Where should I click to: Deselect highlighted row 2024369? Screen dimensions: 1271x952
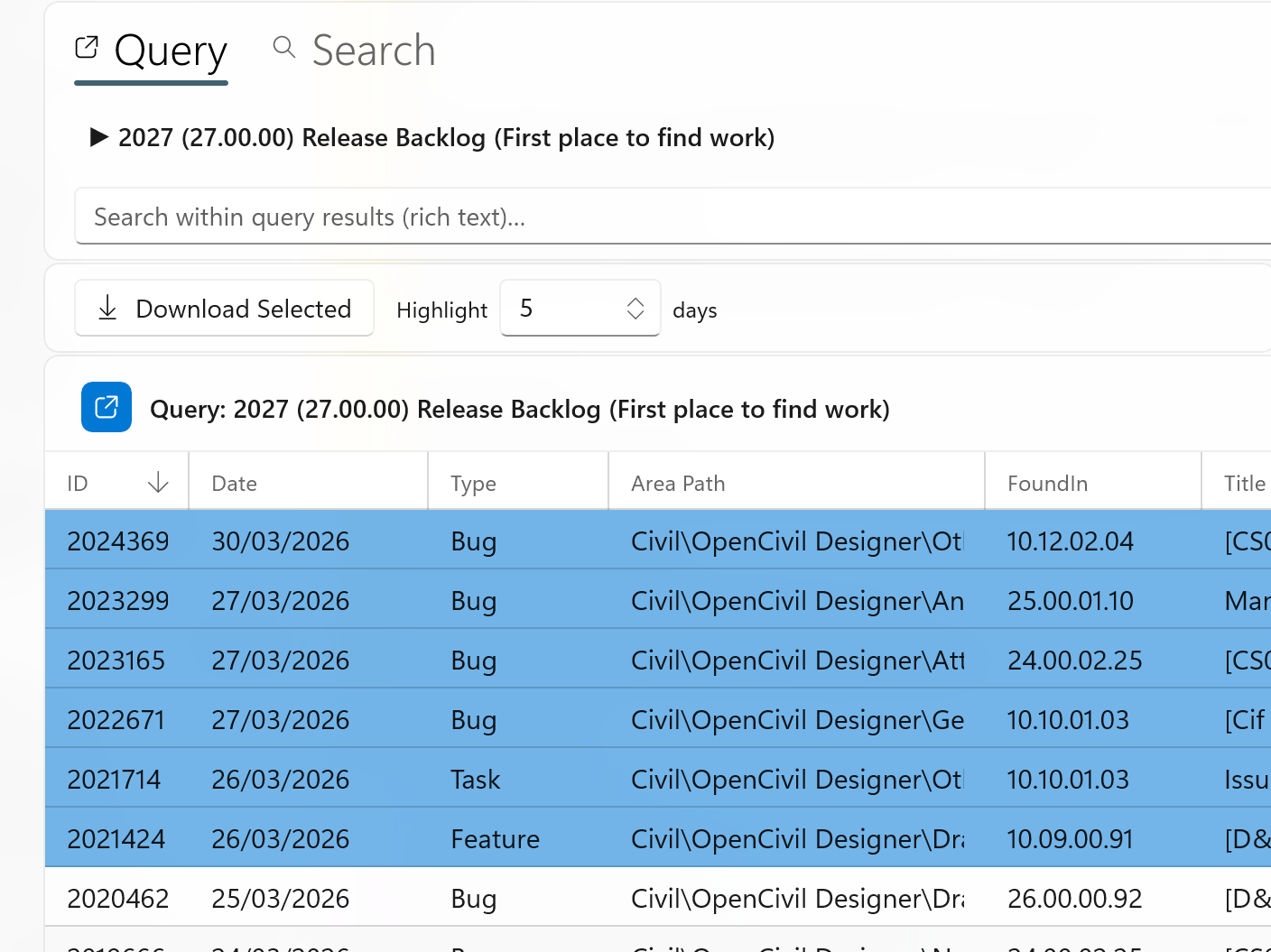tap(361, 540)
